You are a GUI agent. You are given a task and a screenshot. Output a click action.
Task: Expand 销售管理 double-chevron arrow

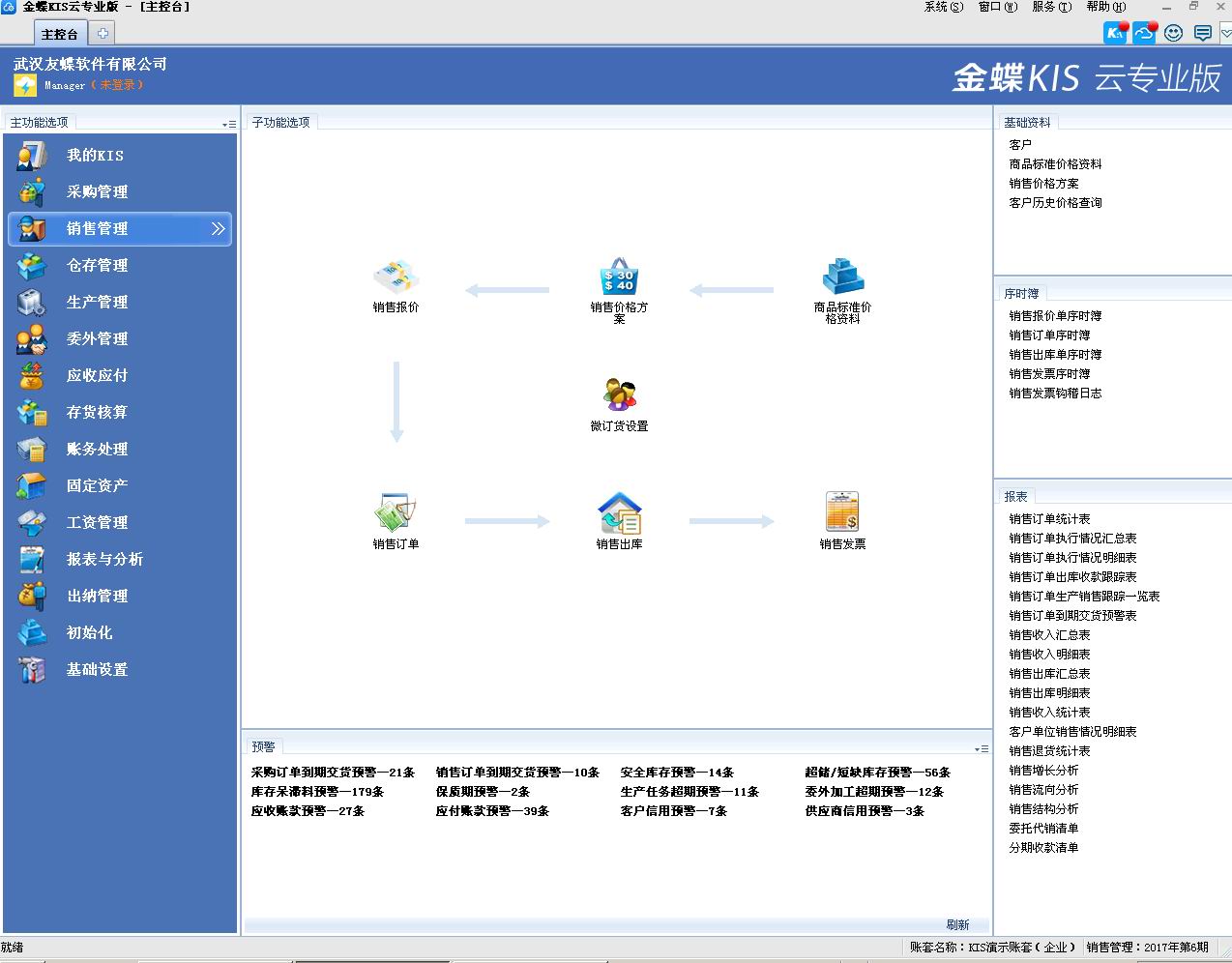pyautogui.click(x=218, y=229)
